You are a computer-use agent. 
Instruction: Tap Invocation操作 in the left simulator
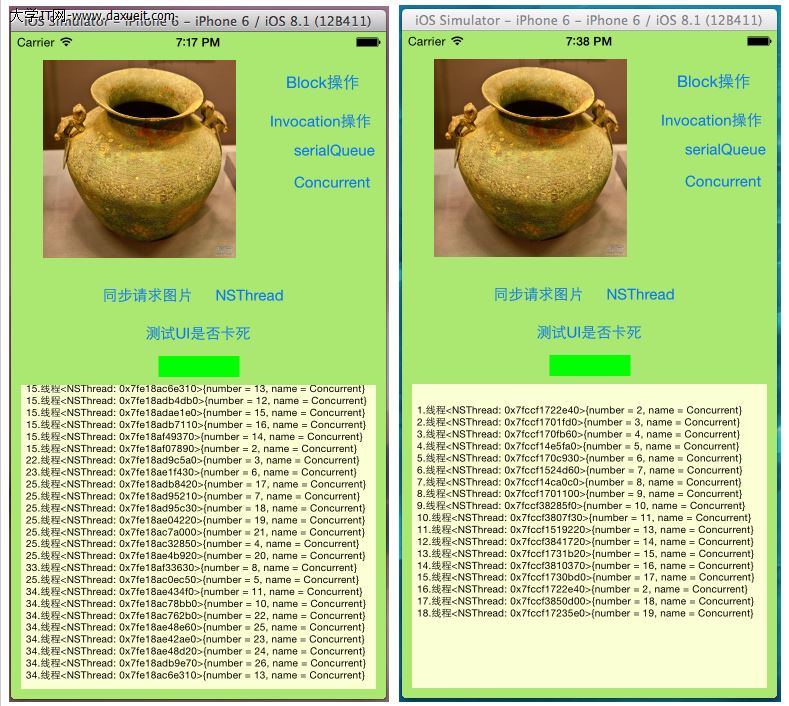[x=320, y=121]
